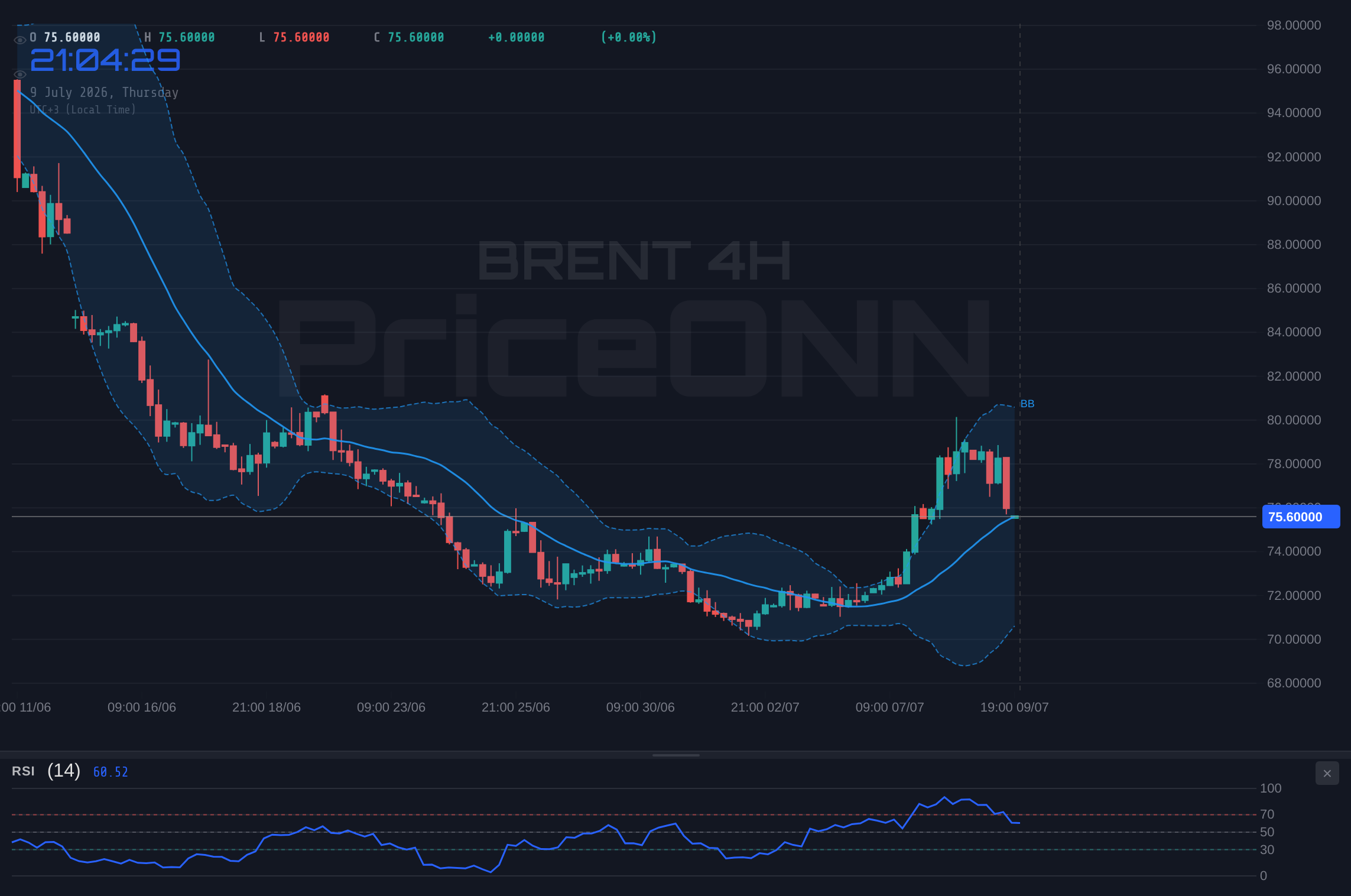Screen dimensions: 1351x896
Task: Click the 21:00 25/06 time label
Action: pyautogui.click(x=516, y=707)
